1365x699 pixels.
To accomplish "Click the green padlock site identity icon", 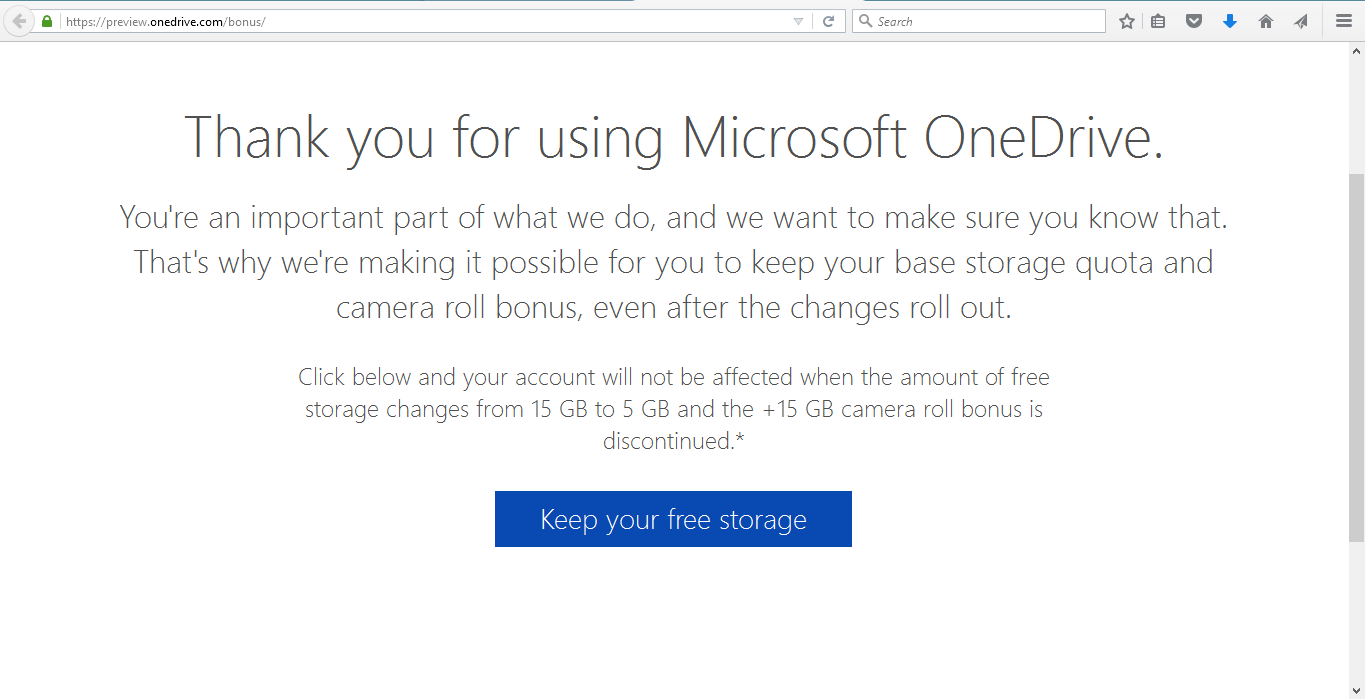I will click(47, 21).
